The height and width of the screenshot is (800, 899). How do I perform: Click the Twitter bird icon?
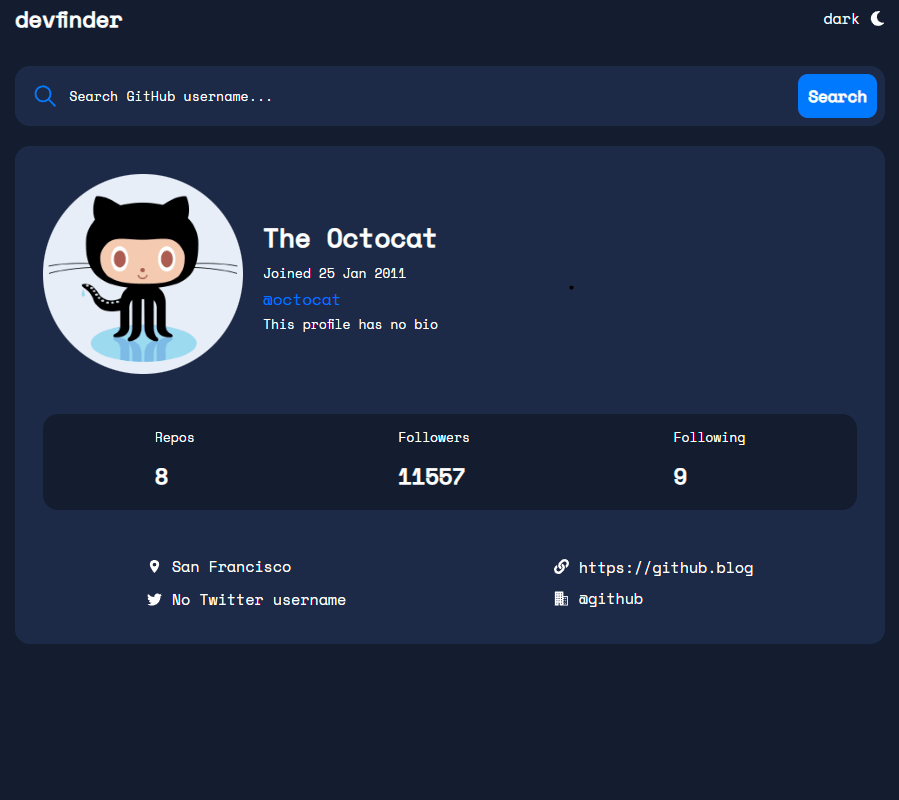[x=154, y=599]
